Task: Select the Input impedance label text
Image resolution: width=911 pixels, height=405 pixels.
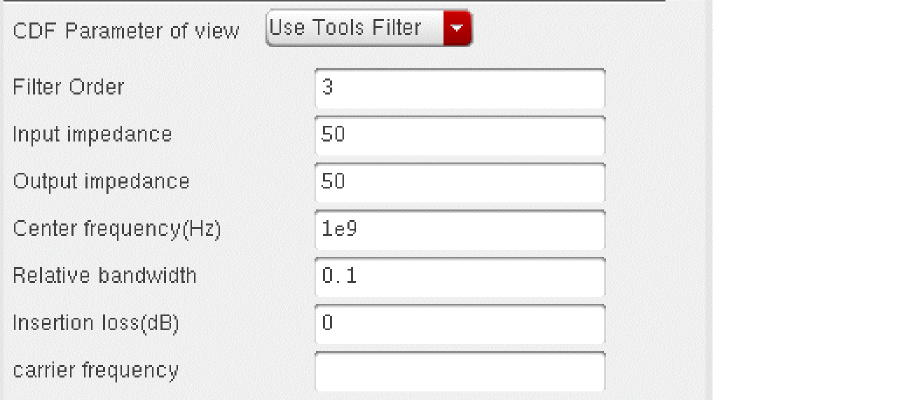Action: pyautogui.click(x=92, y=134)
